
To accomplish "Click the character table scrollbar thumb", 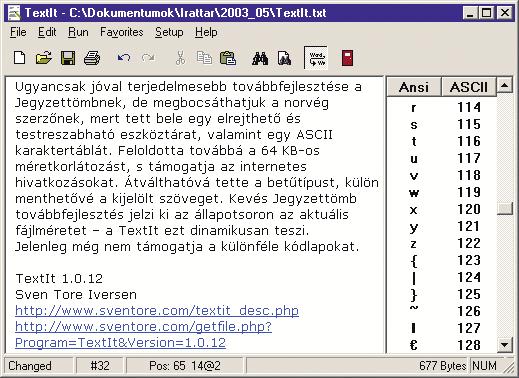I will coord(505,209).
